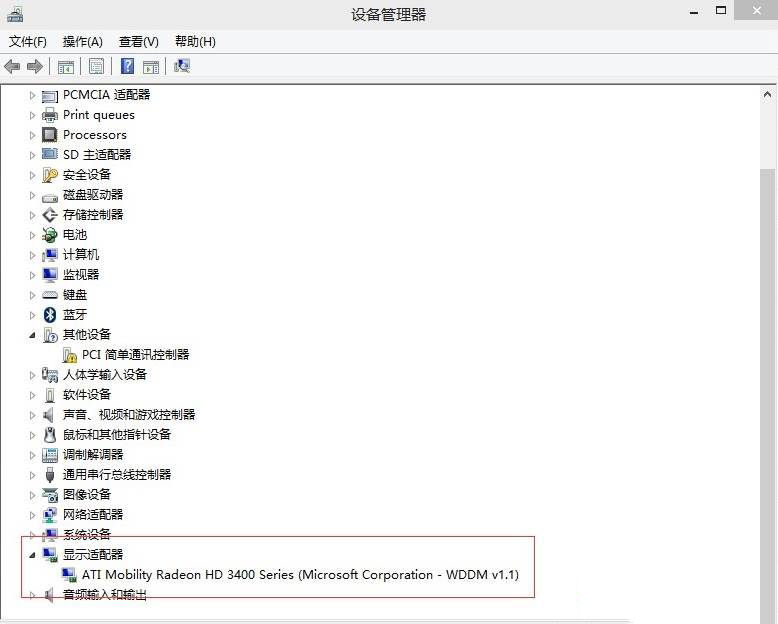
Task: Select the 蓝牙 Bluetooth device icon
Action: (x=50, y=315)
